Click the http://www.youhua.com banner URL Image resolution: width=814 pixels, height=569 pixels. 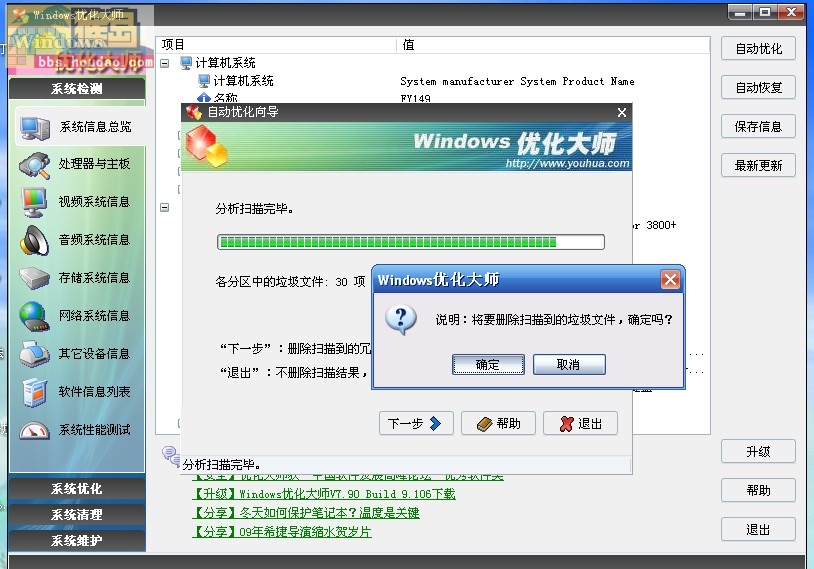click(x=567, y=164)
